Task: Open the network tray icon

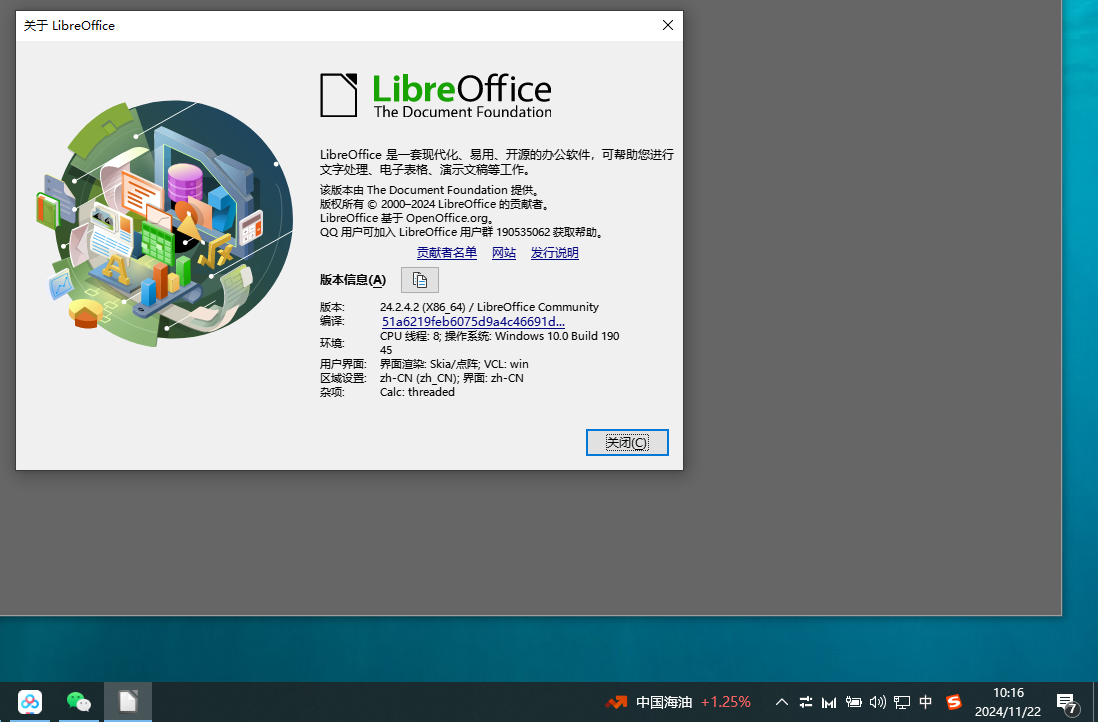Action: pos(902,702)
